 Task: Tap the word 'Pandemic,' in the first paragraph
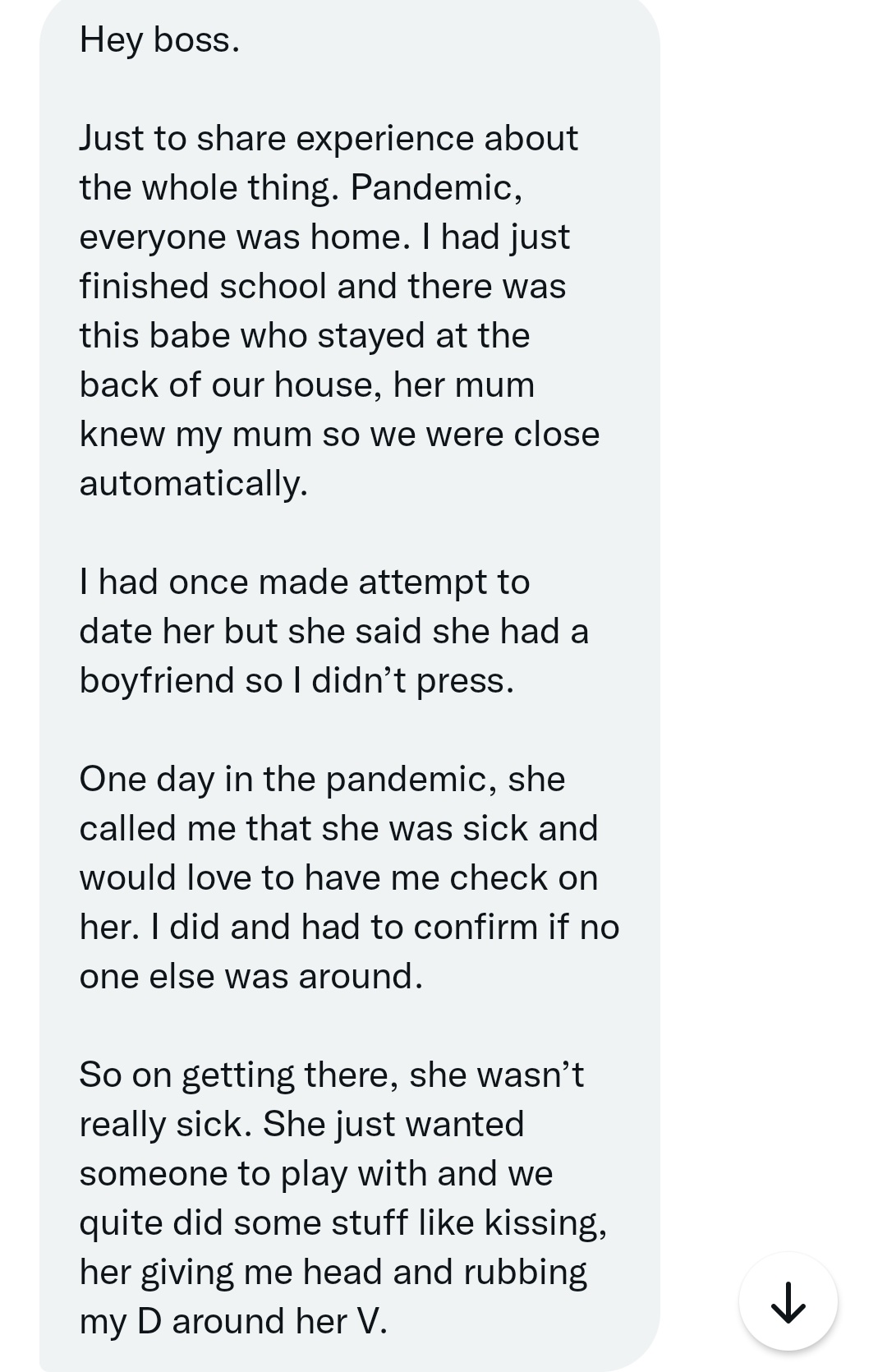436,188
